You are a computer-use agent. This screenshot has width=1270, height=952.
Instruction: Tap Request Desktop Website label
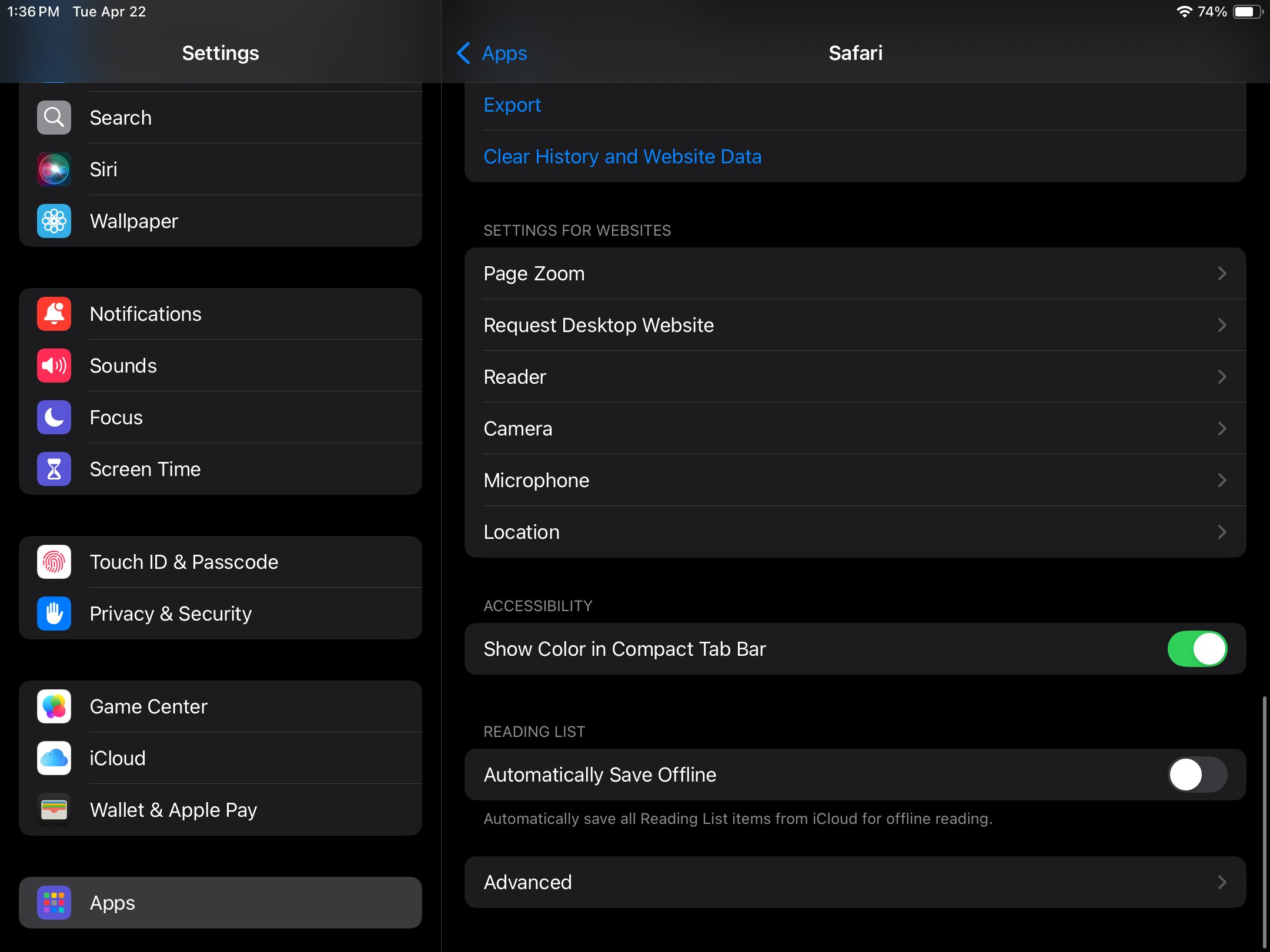[x=599, y=325]
